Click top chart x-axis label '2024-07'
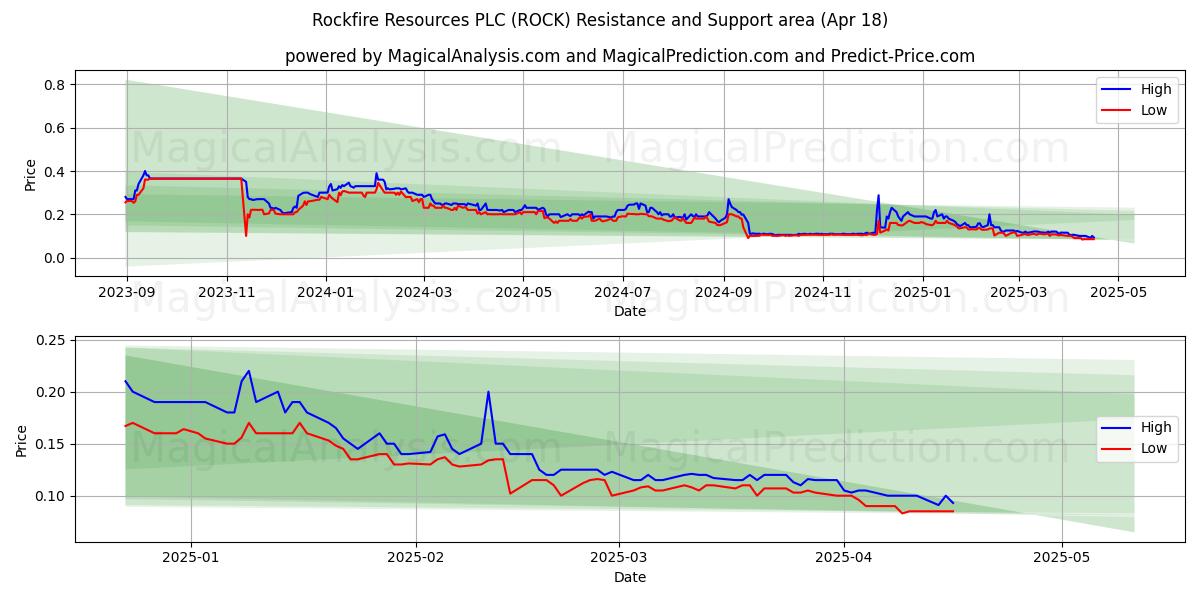1200x600 pixels. point(623,293)
